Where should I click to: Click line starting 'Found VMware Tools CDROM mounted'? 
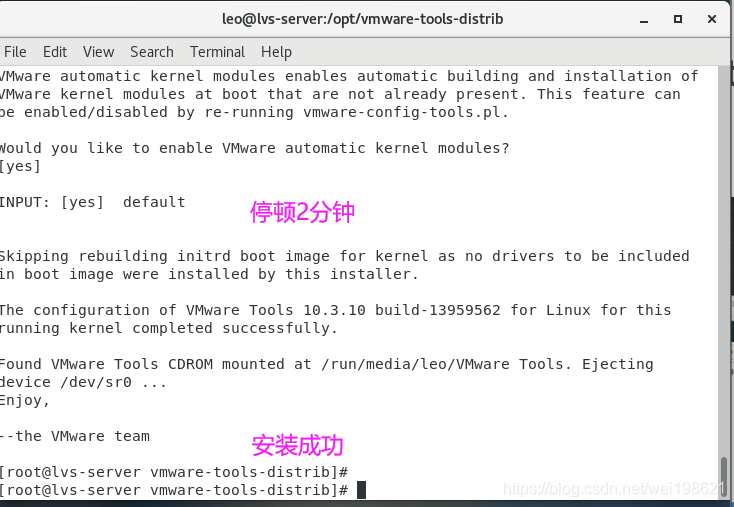(x=326, y=364)
